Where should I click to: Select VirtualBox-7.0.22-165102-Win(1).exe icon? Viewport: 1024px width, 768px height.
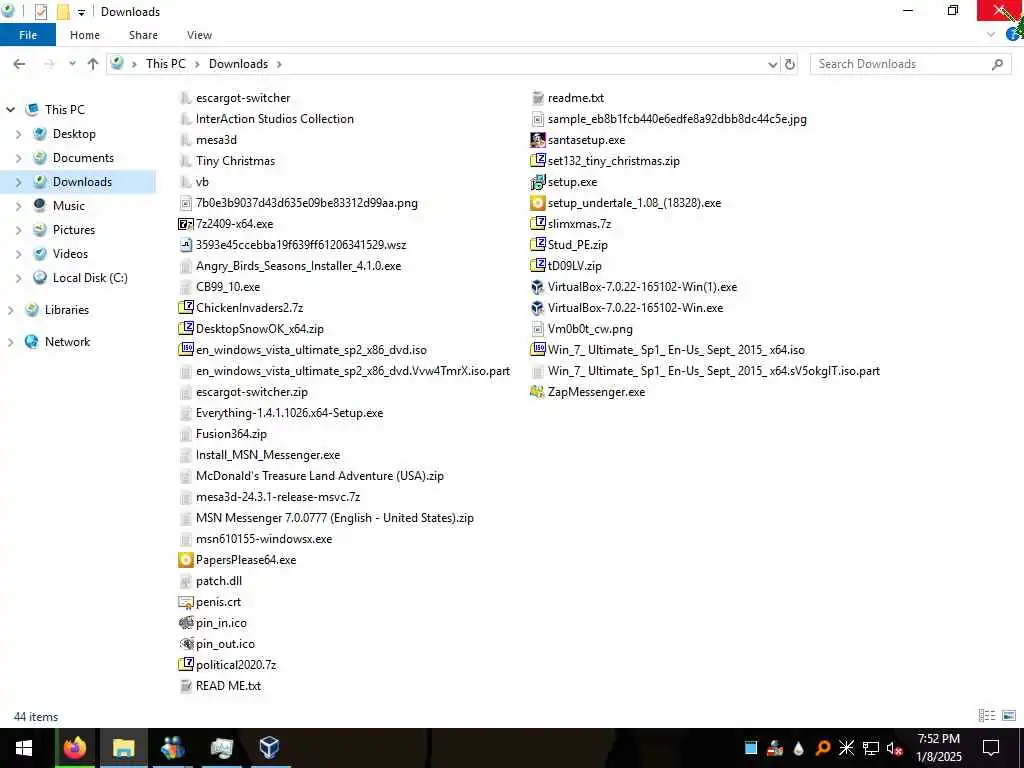537,287
